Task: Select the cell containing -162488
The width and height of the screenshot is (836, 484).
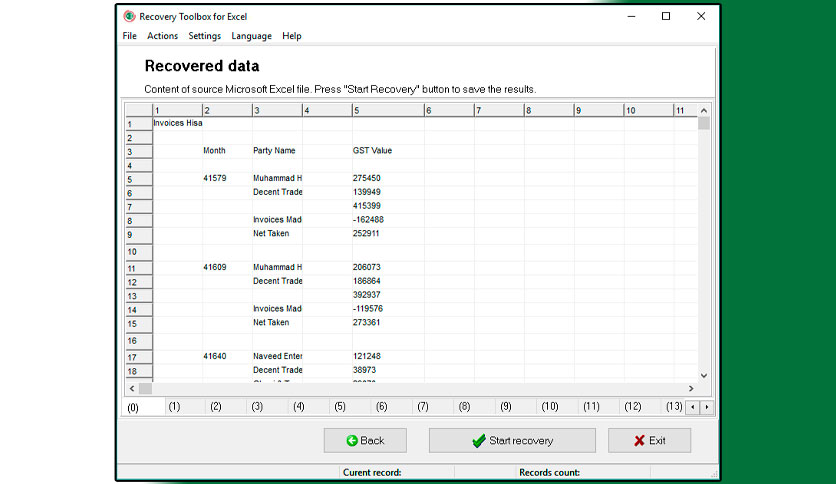Action: pos(388,220)
